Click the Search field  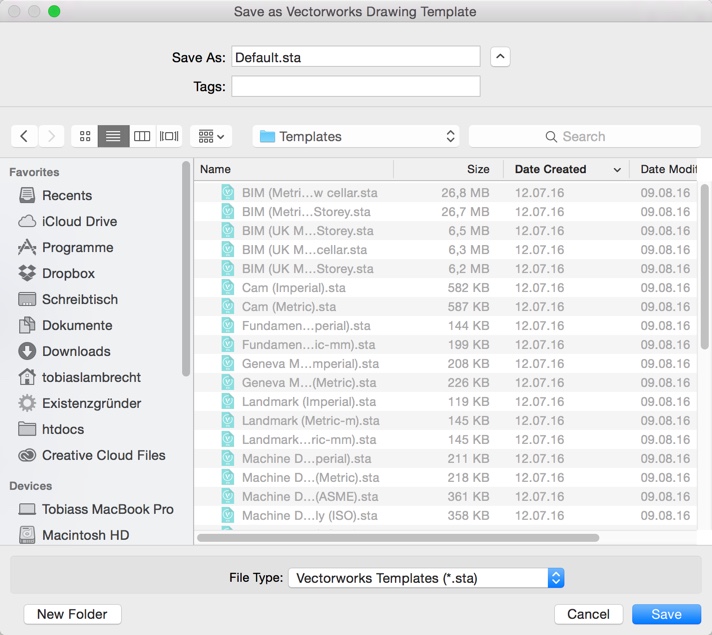point(584,136)
